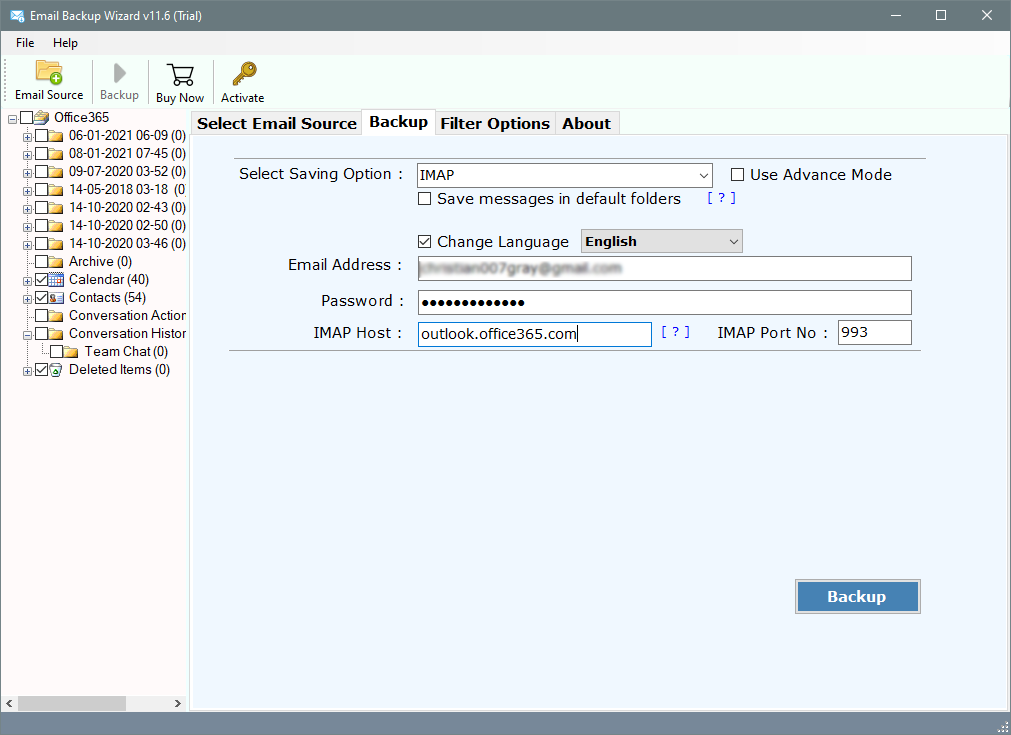1011x735 pixels.
Task: Click the Conversation History folder icon
Action: tap(56, 334)
